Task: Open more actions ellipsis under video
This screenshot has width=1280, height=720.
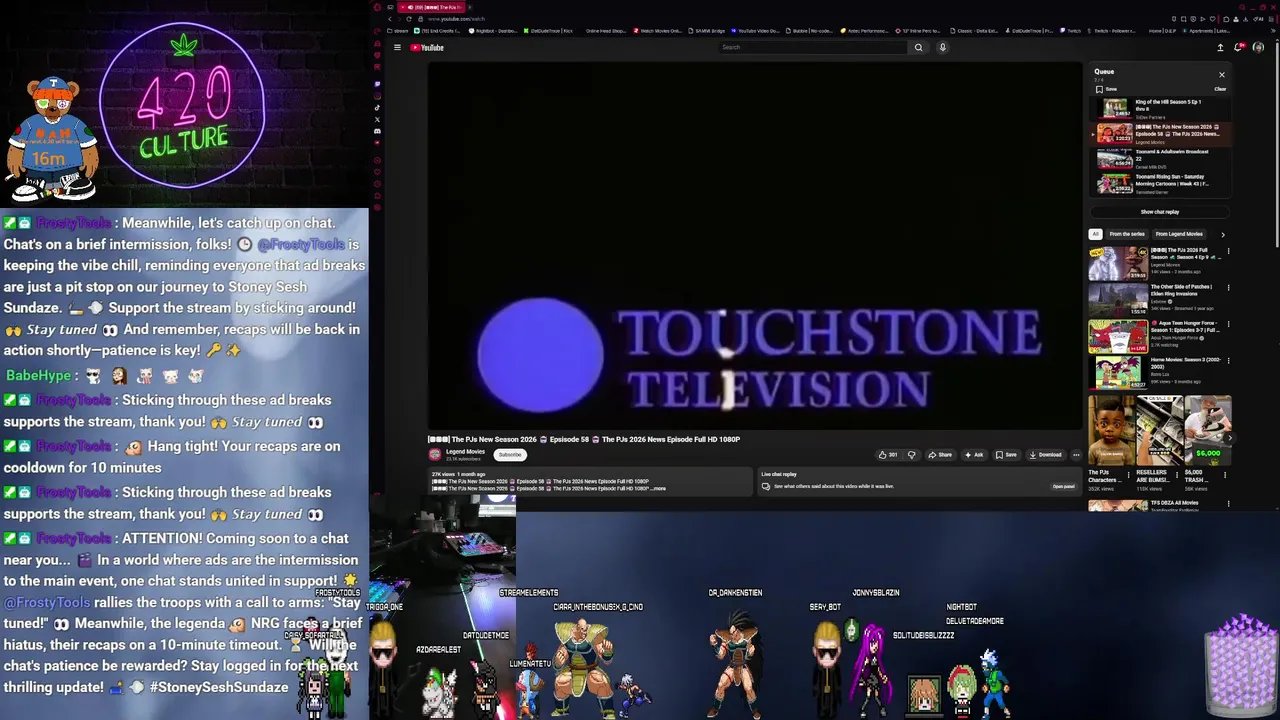Action: point(1076,455)
